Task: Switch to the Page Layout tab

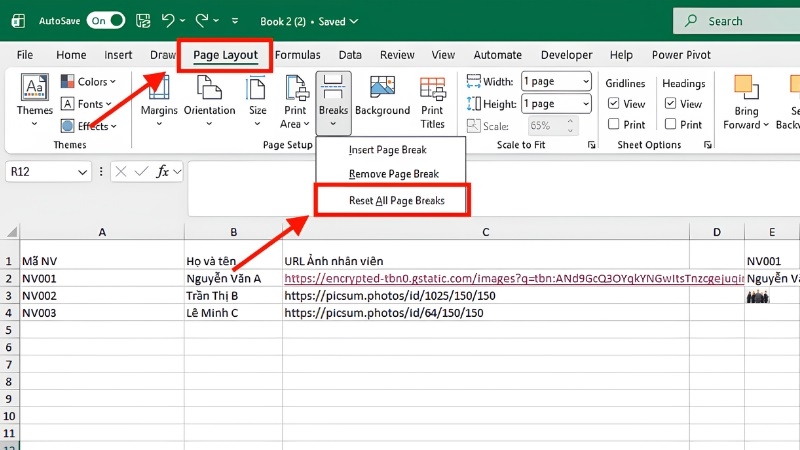Action: click(x=225, y=55)
